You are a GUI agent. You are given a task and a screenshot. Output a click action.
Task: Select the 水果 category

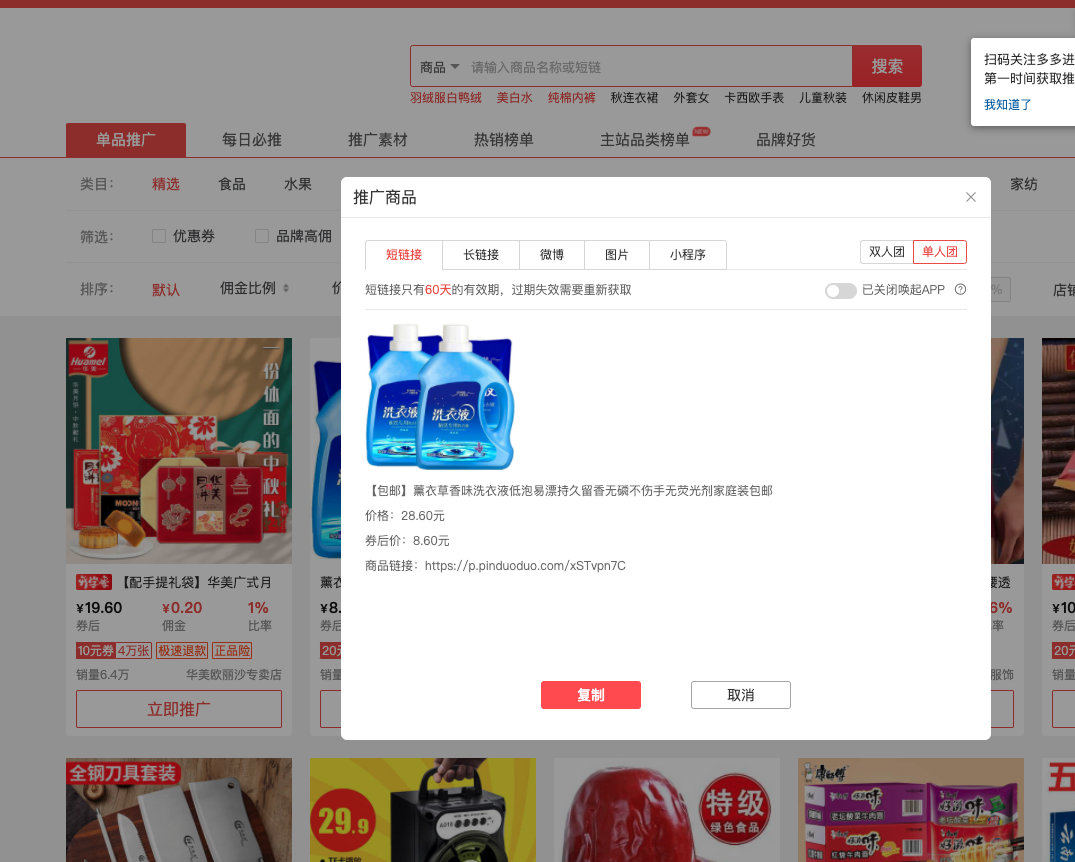[298, 184]
